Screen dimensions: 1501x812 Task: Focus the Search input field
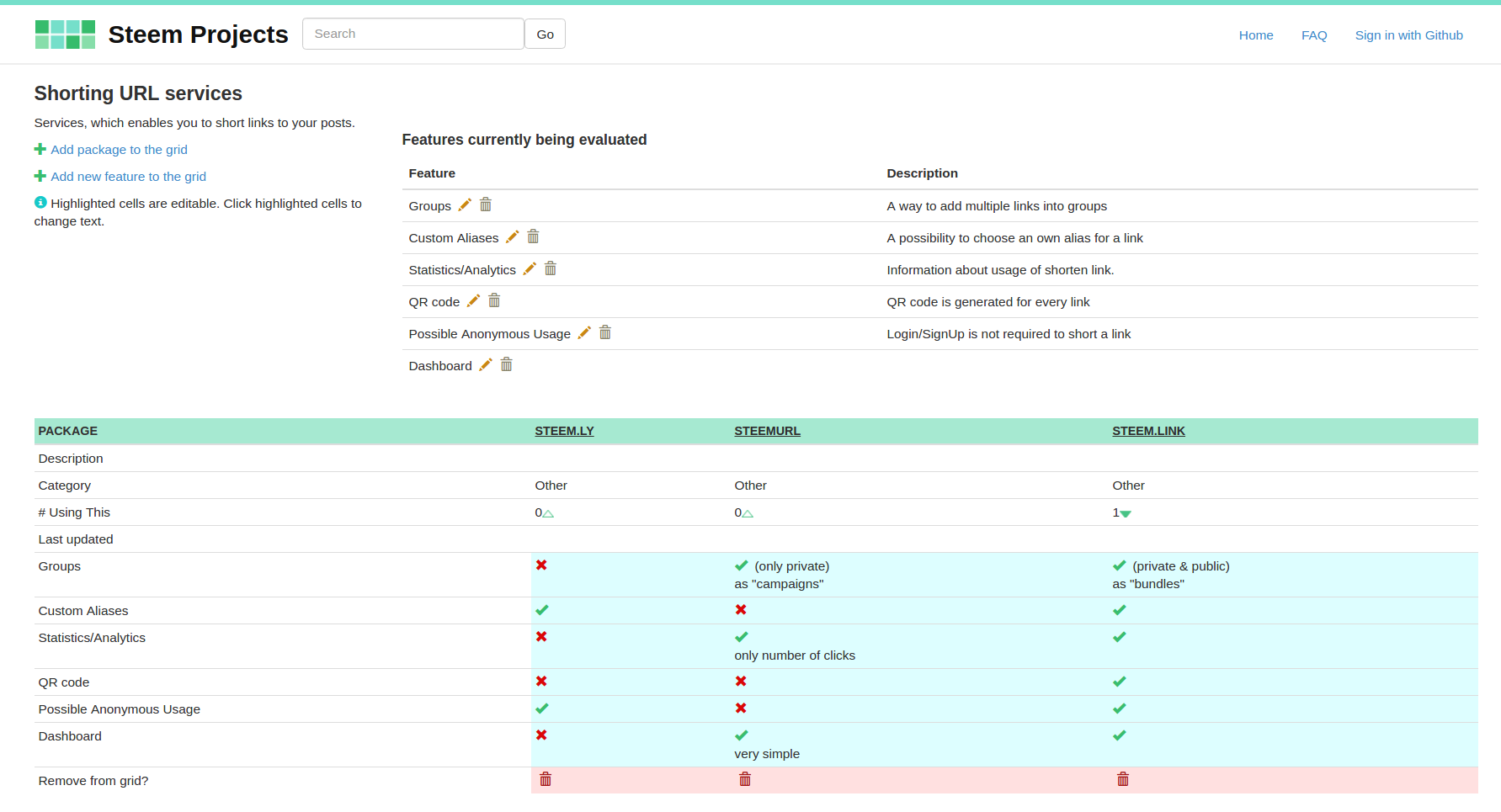pos(413,34)
